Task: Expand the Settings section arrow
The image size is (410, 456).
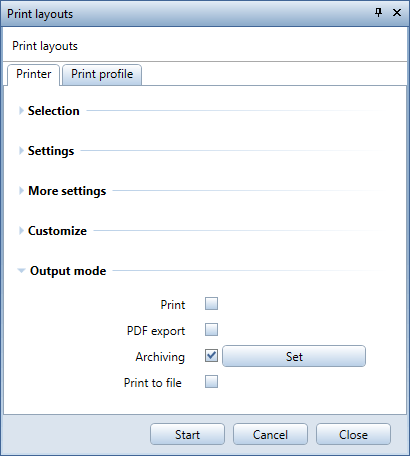Action: pos(21,151)
